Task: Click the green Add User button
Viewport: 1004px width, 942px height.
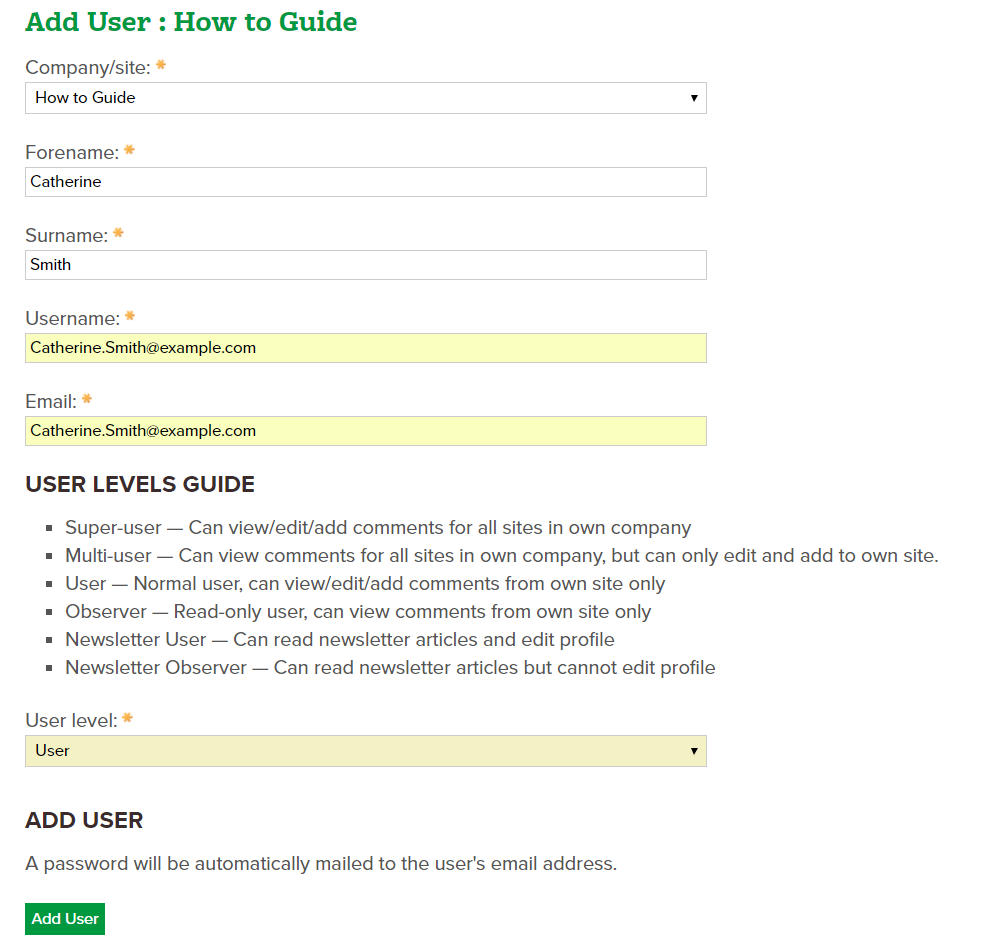Action: tap(65, 919)
